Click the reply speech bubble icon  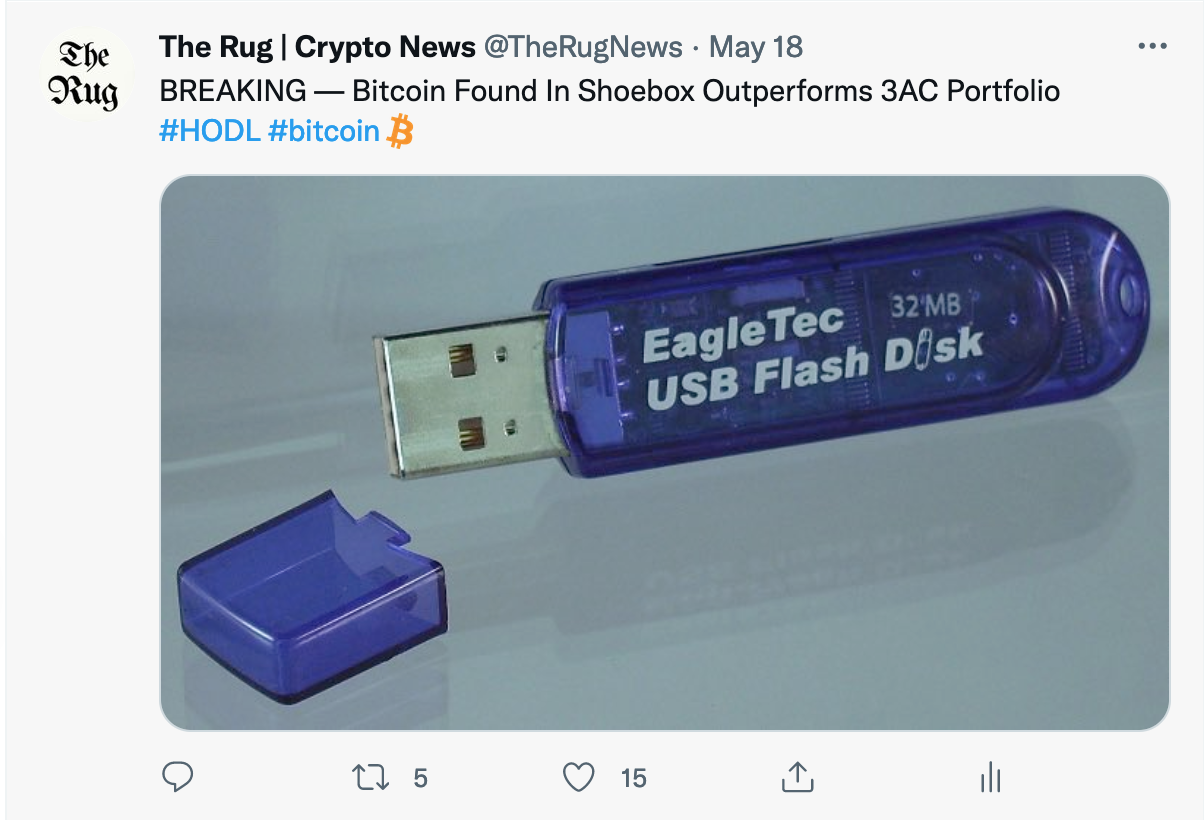pos(177,777)
